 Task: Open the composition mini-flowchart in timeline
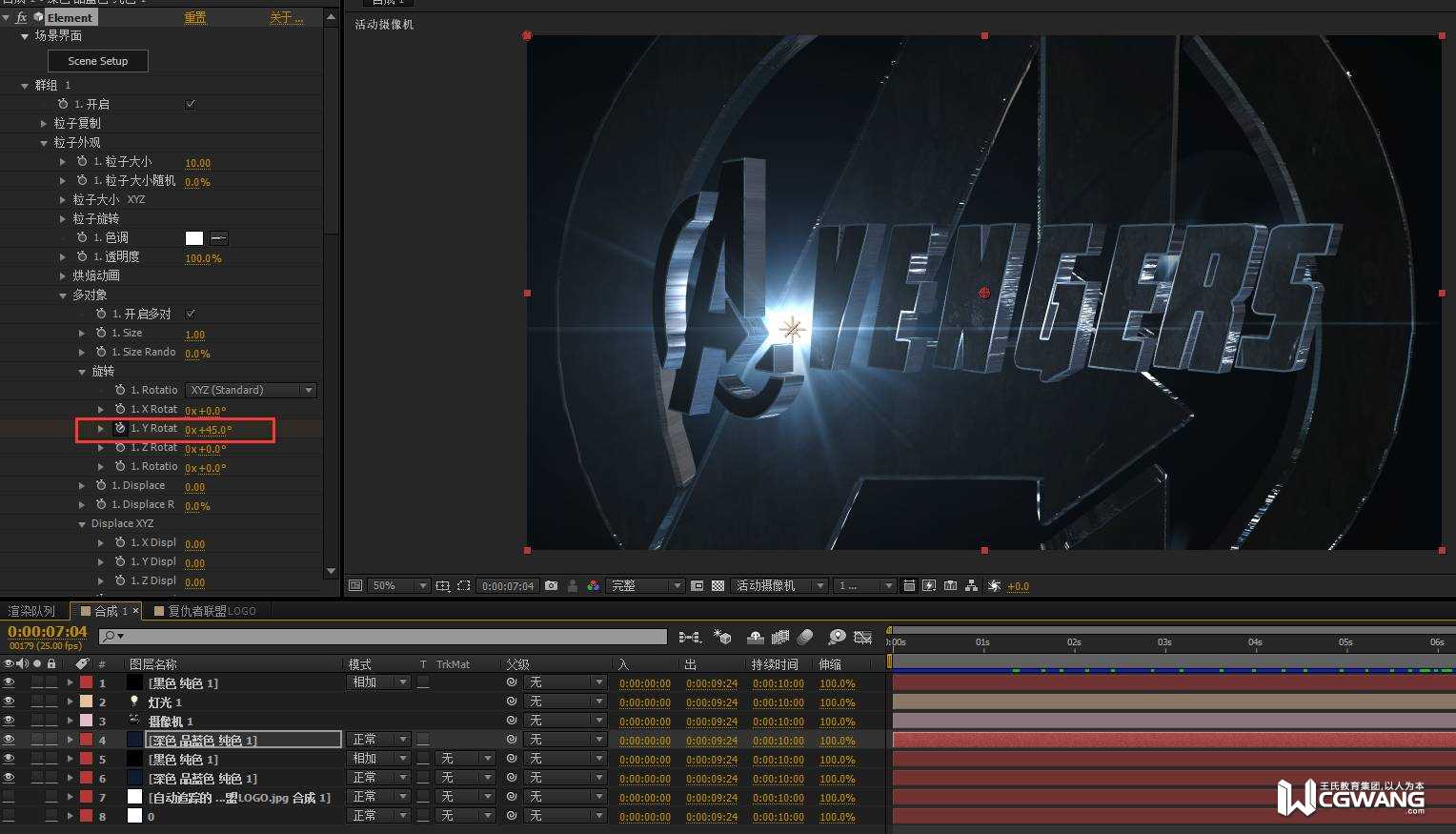tap(690, 637)
